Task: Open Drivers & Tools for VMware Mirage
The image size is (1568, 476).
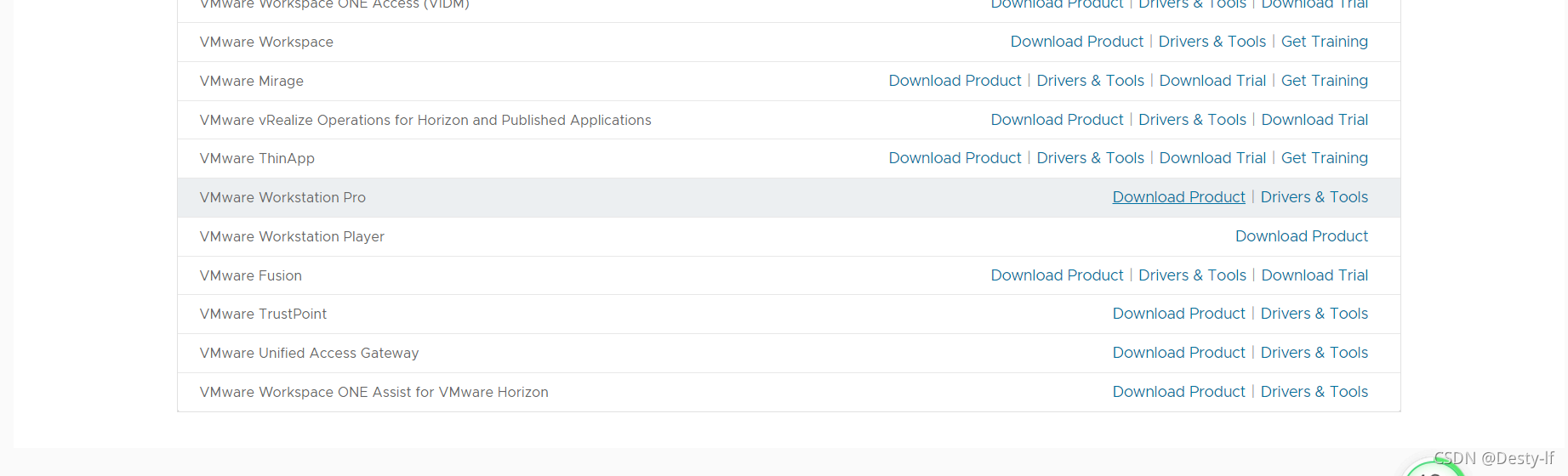Action: (x=1091, y=81)
